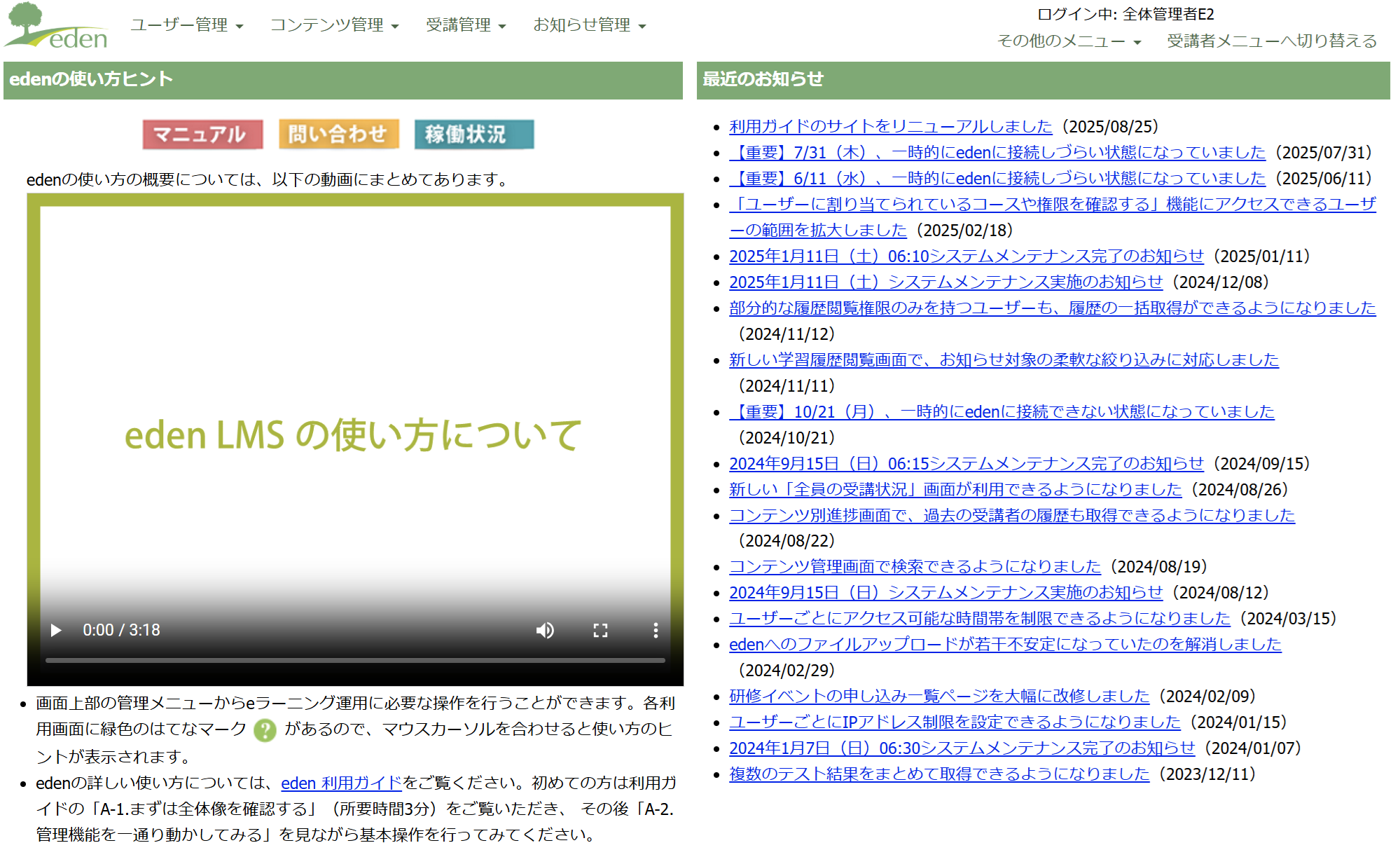Viewport: 1400px width, 850px height.
Task: Click the 問い合わせ button
Action: 339,134
